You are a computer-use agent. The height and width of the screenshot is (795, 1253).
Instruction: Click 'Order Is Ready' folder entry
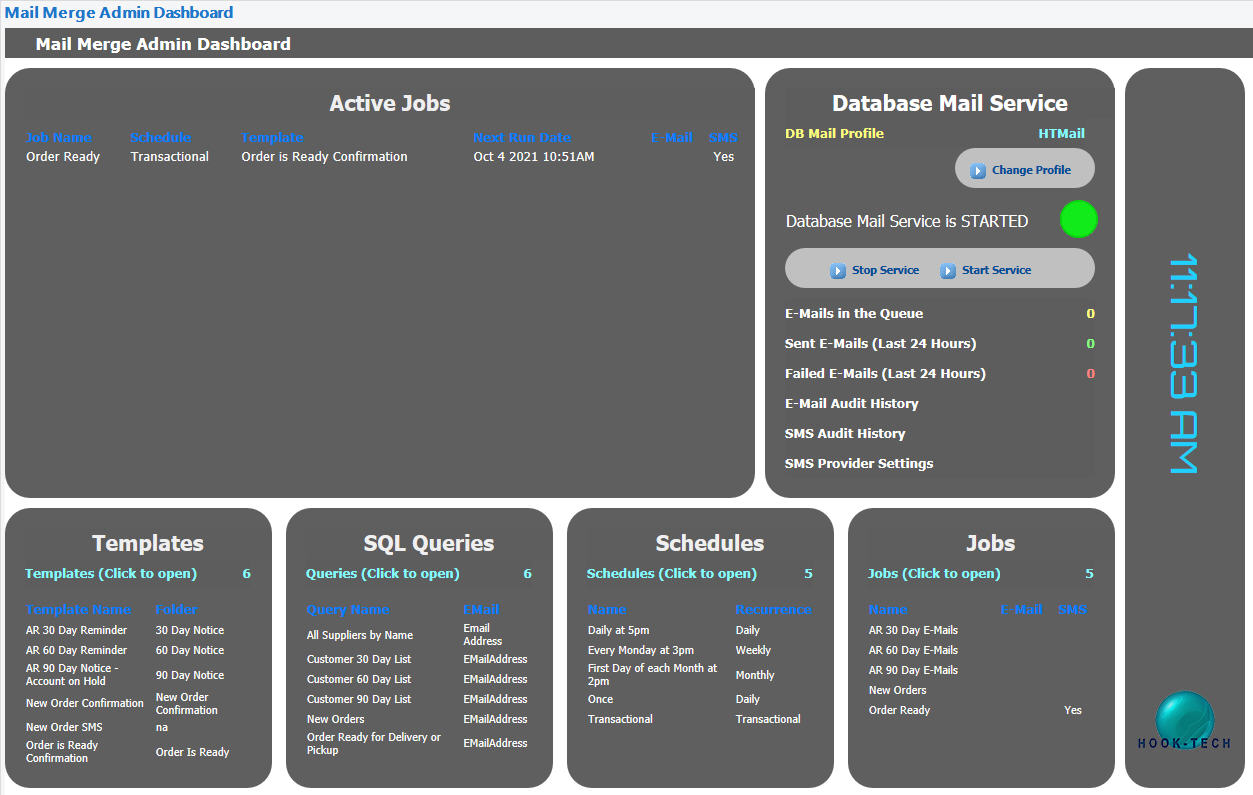[x=192, y=753]
